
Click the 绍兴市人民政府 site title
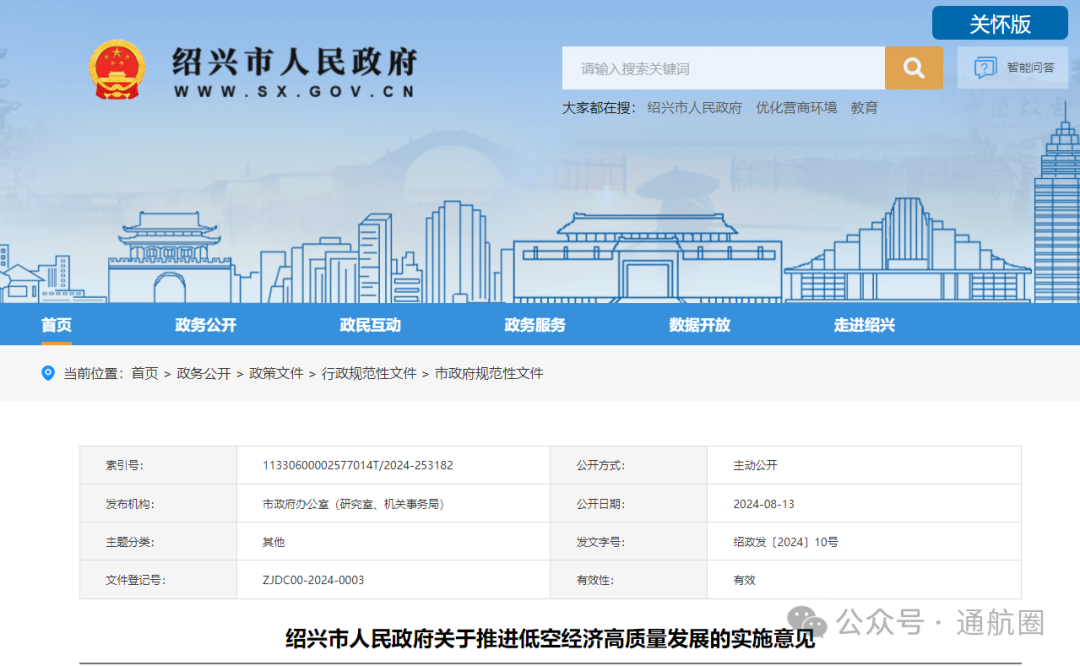[x=295, y=62]
